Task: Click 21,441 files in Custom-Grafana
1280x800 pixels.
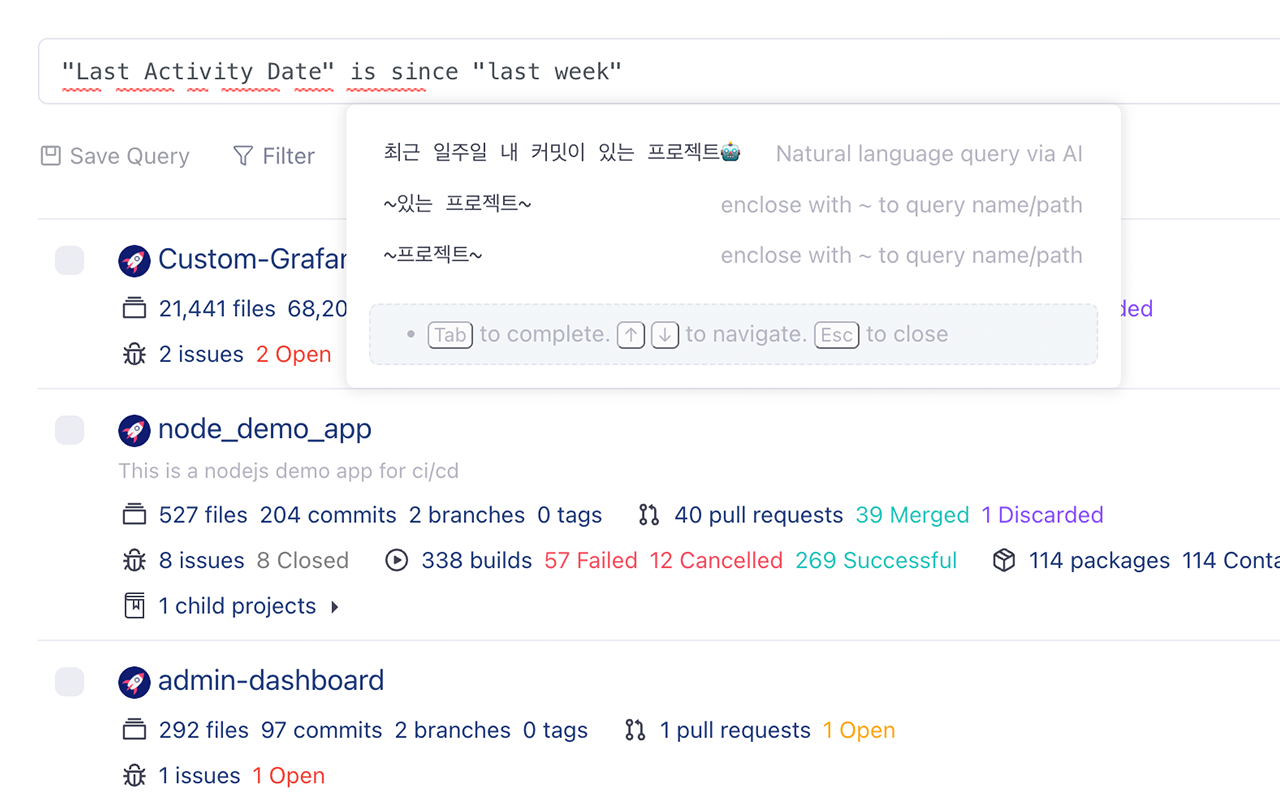Action: (x=217, y=309)
